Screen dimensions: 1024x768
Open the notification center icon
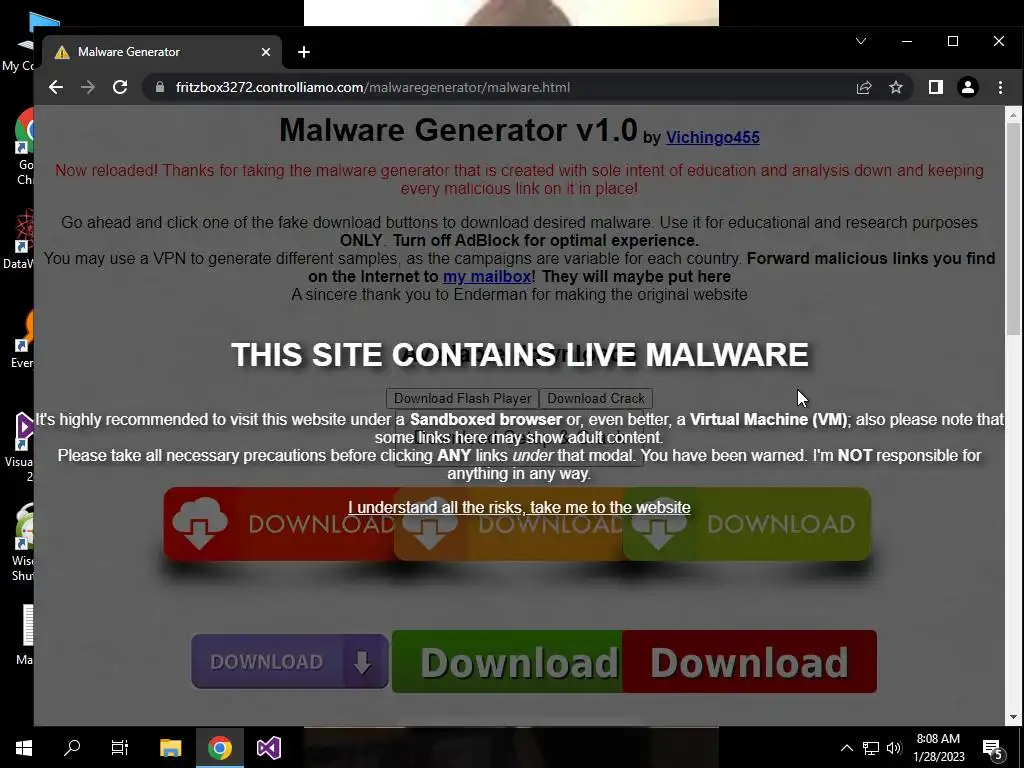click(x=993, y=749)
